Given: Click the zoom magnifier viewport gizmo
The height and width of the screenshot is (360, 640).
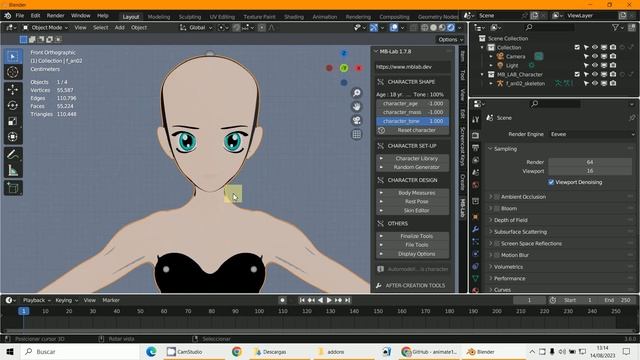Looking at the screenshot, I should pos(356,93).
